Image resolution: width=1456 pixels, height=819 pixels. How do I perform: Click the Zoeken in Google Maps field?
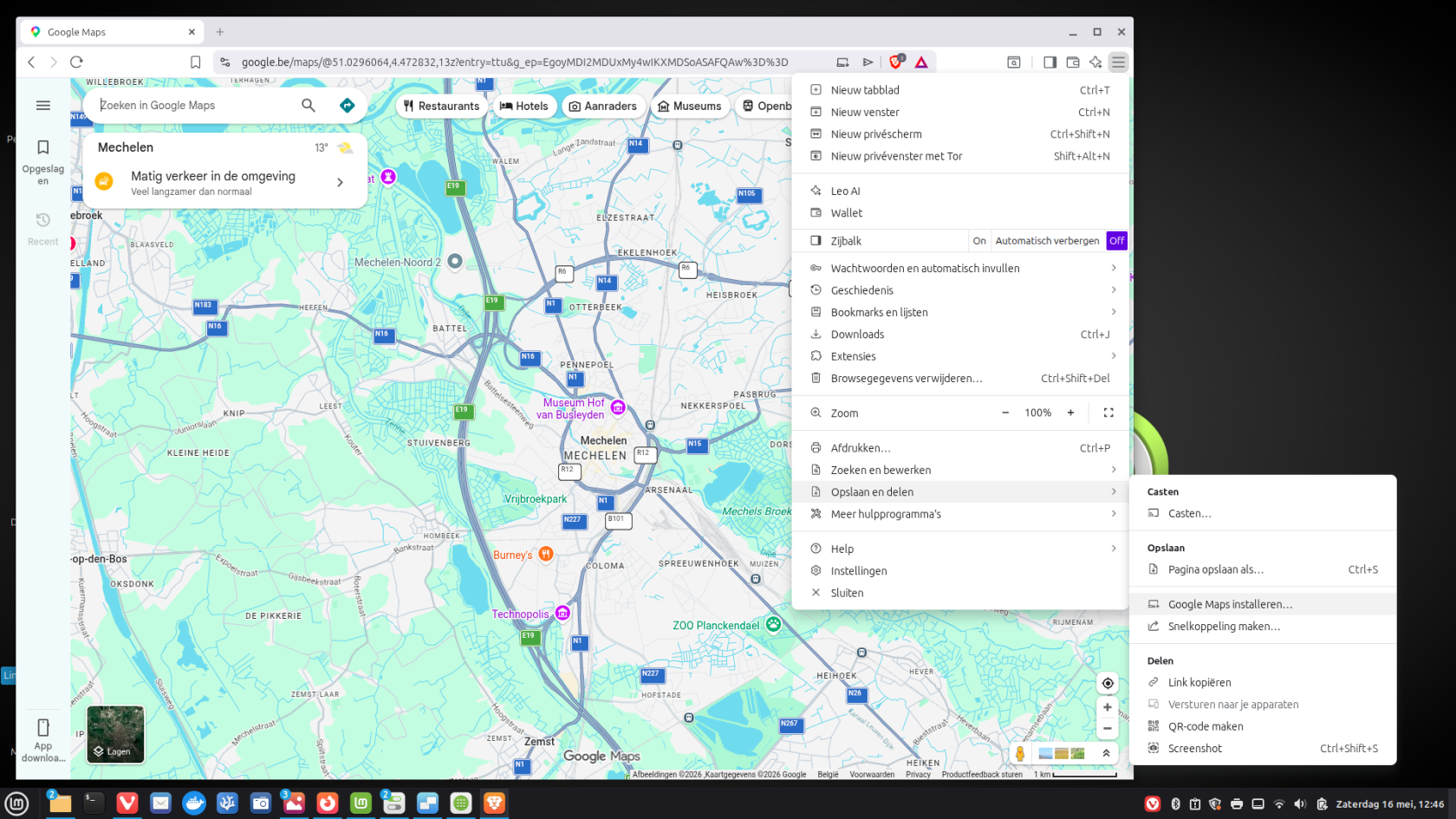pos(195,106)
